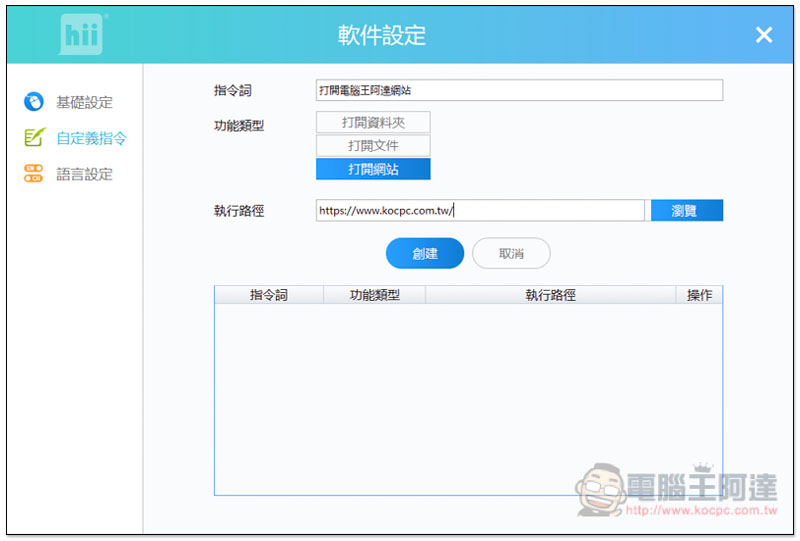Click the EN/CH icon beside 語言設定
The height and width of the screenshot is (541, 800).
pyautogui.click(x=34, y=174)
